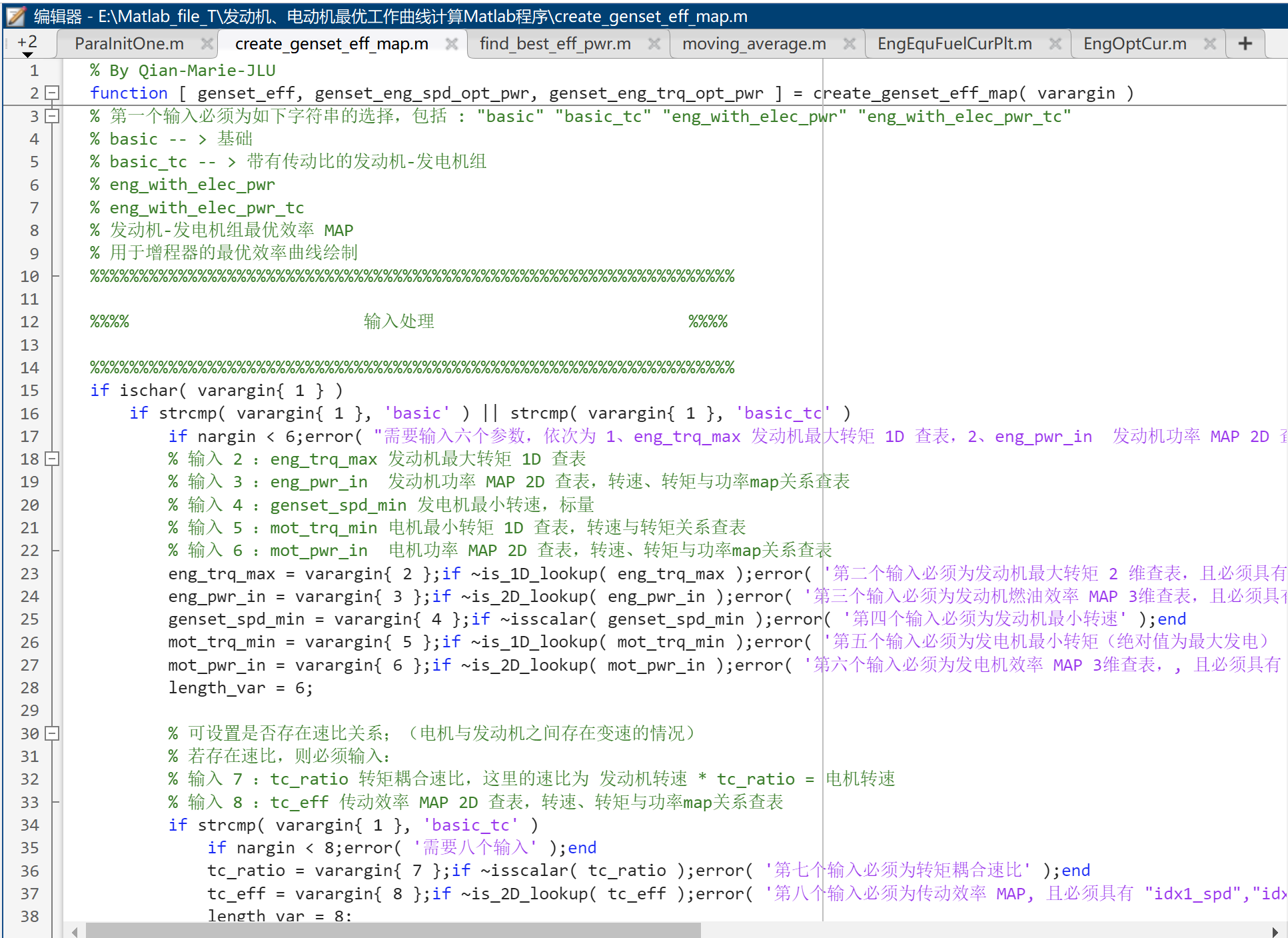Close the moving_average.m tab
Image resolution: width=1288 pixels, height=938 pixels.
tap(849, 44)
